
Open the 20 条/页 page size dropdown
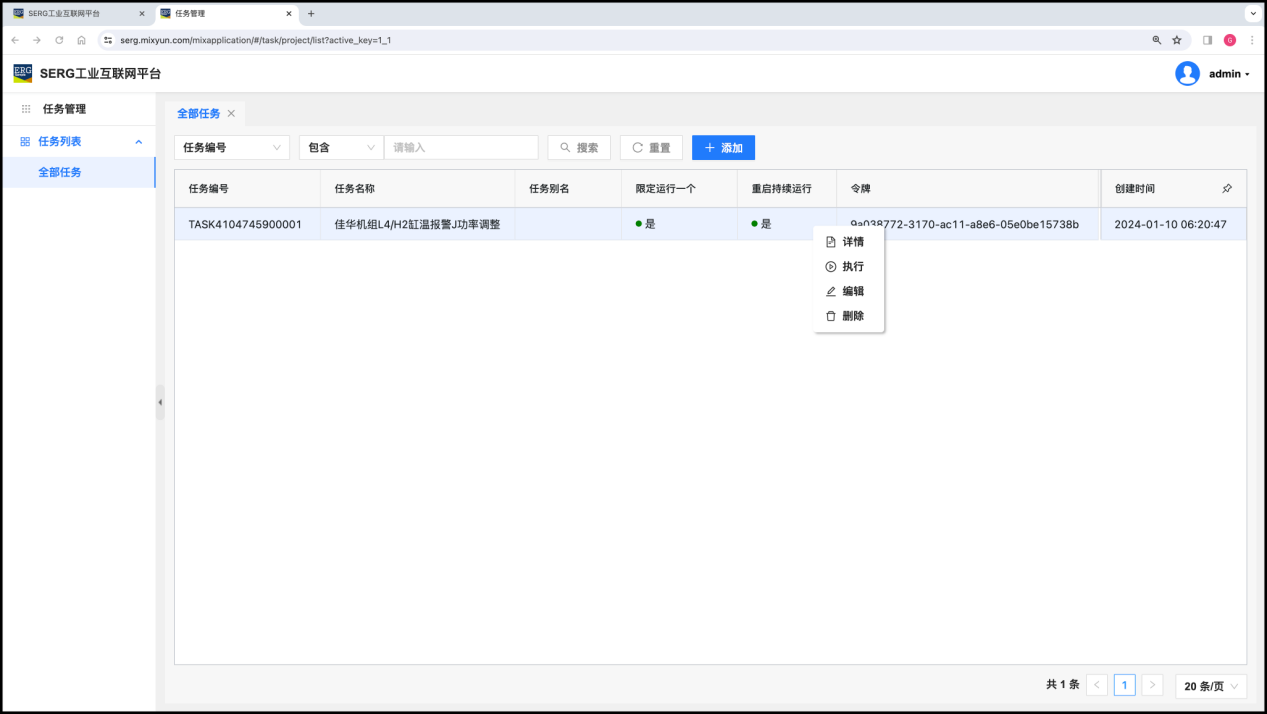[1211, 686]
